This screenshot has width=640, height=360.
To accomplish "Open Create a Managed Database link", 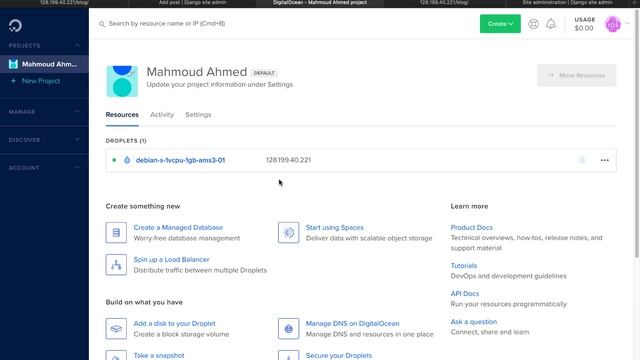I will (x=178, y=227).
